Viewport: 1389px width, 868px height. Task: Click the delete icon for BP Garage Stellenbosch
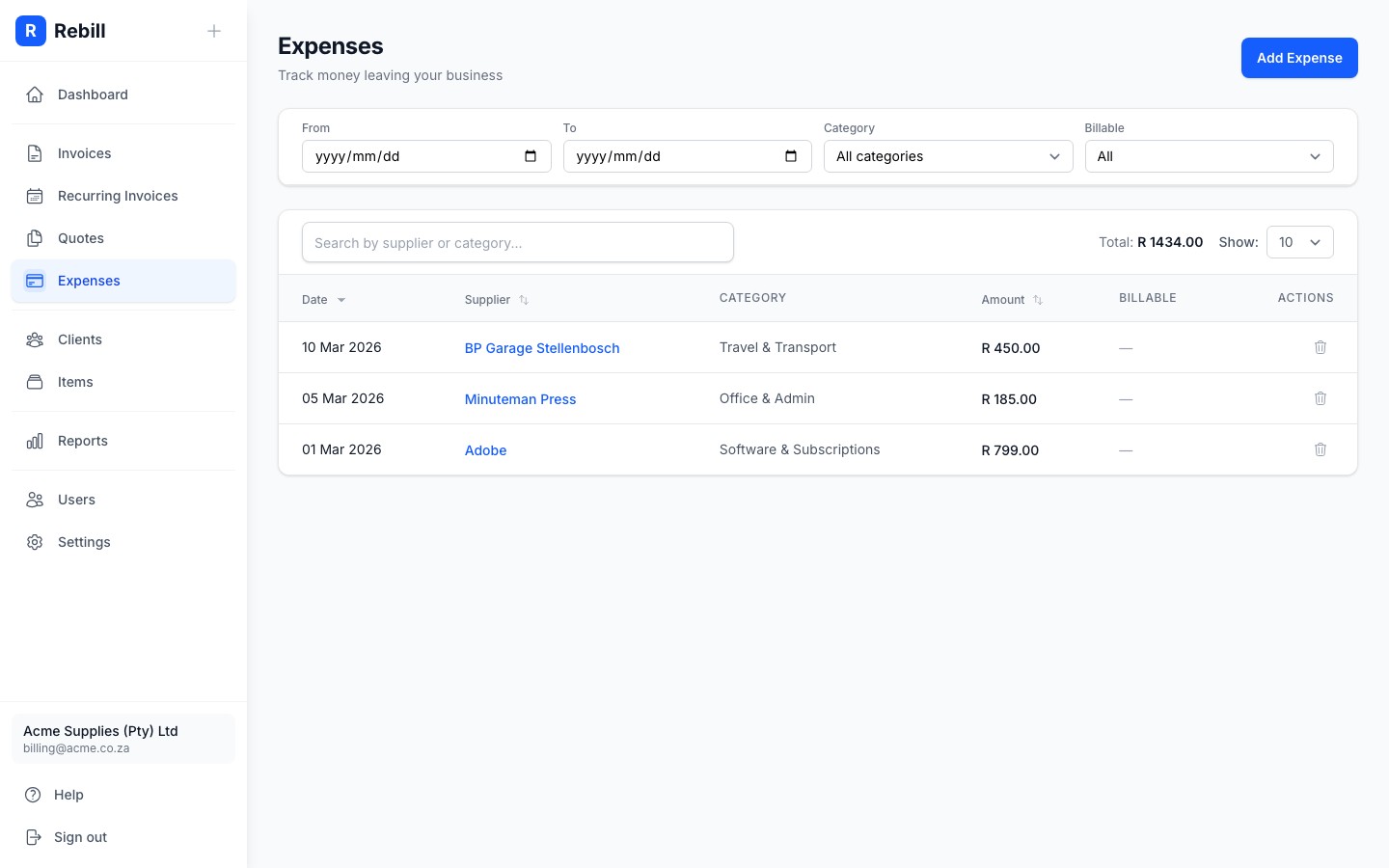pos(1321,347)
